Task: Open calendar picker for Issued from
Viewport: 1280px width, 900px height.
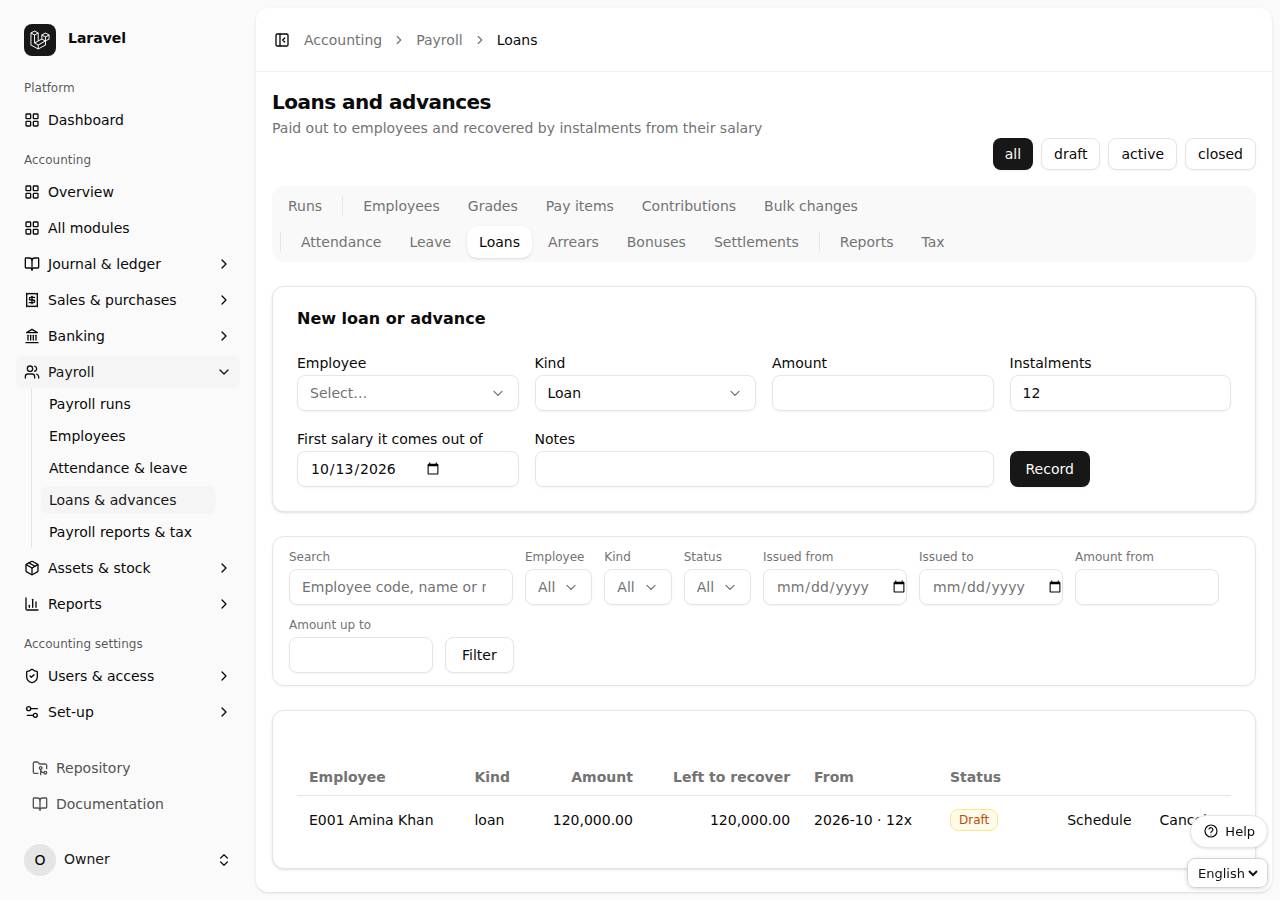Action: 899,587
